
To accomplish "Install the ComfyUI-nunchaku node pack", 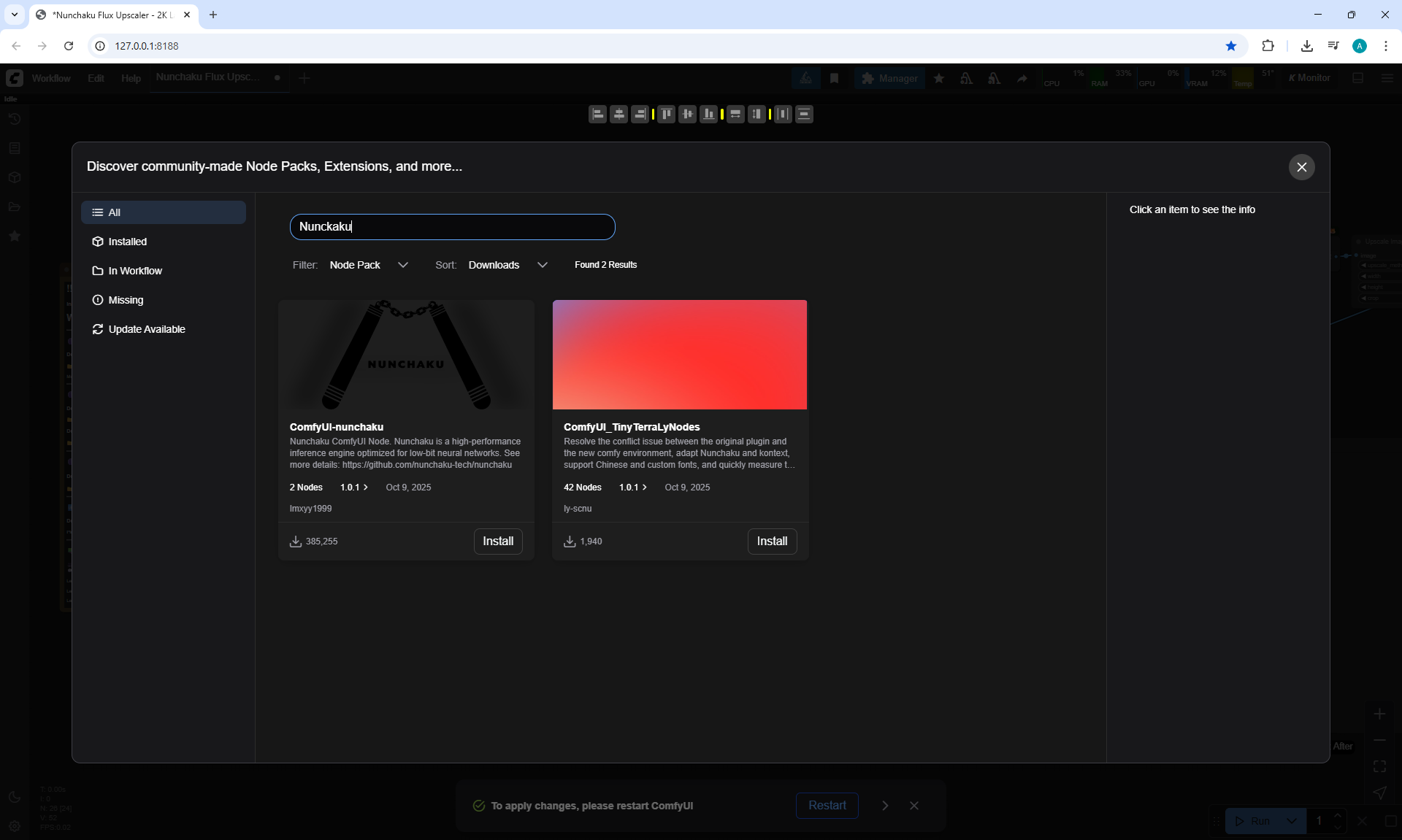I will point(498,542).
